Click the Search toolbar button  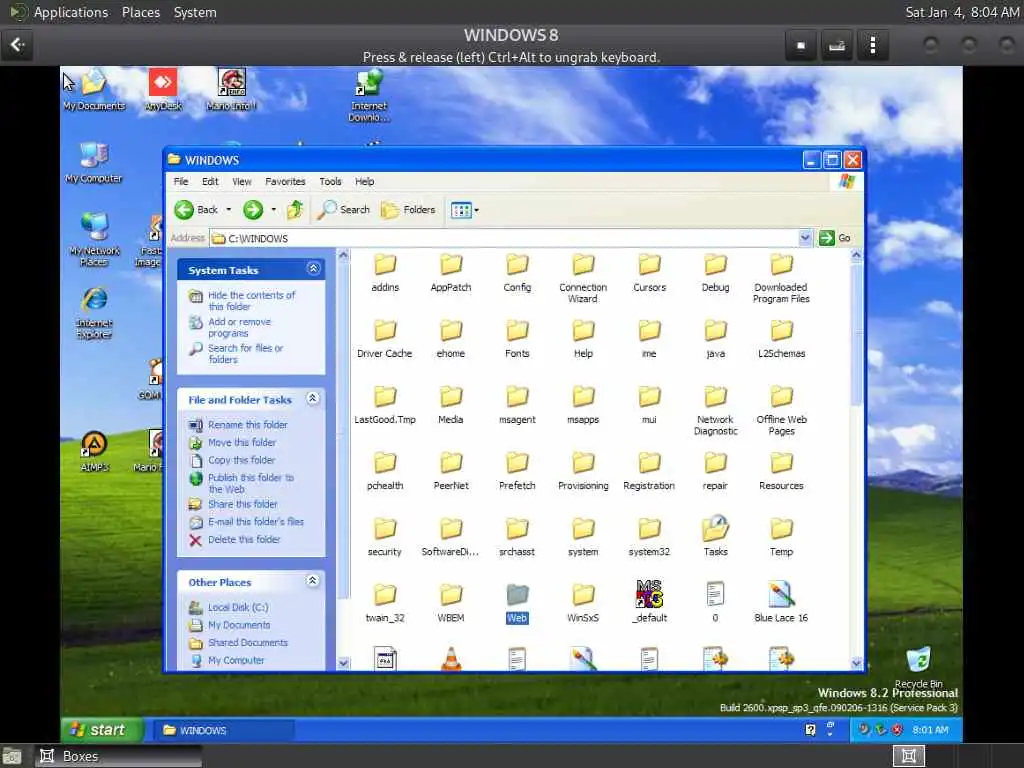(x=344, y=210)
